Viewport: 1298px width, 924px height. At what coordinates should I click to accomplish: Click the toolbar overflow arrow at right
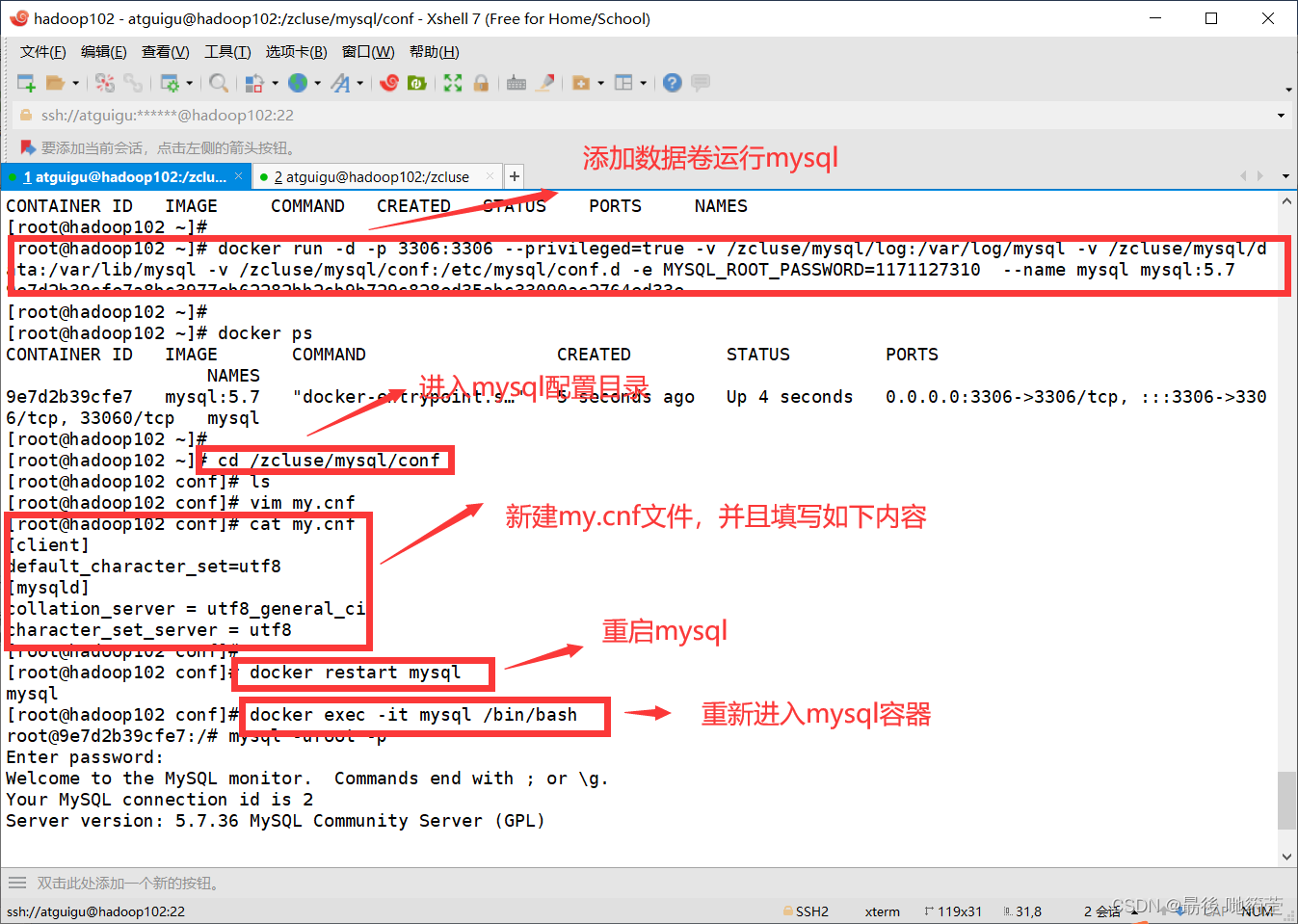[x=1288, y=90]
